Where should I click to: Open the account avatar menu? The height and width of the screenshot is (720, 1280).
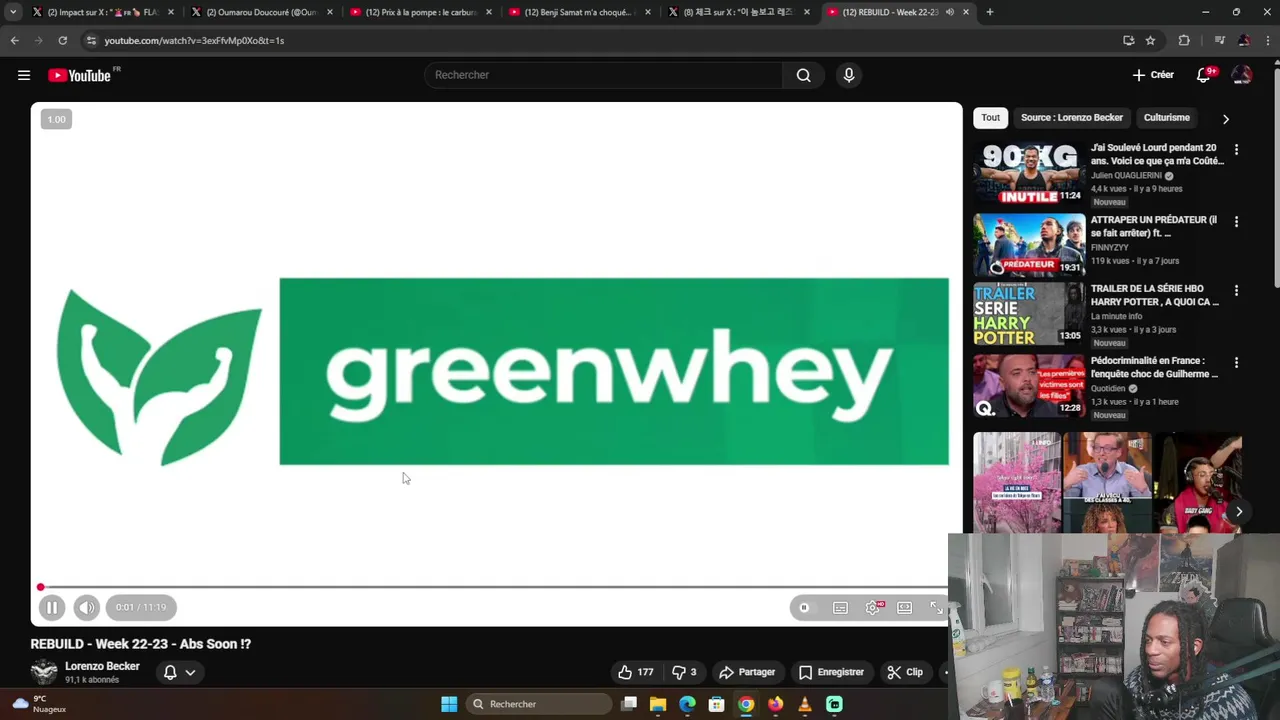click(x=1242, y=75)
